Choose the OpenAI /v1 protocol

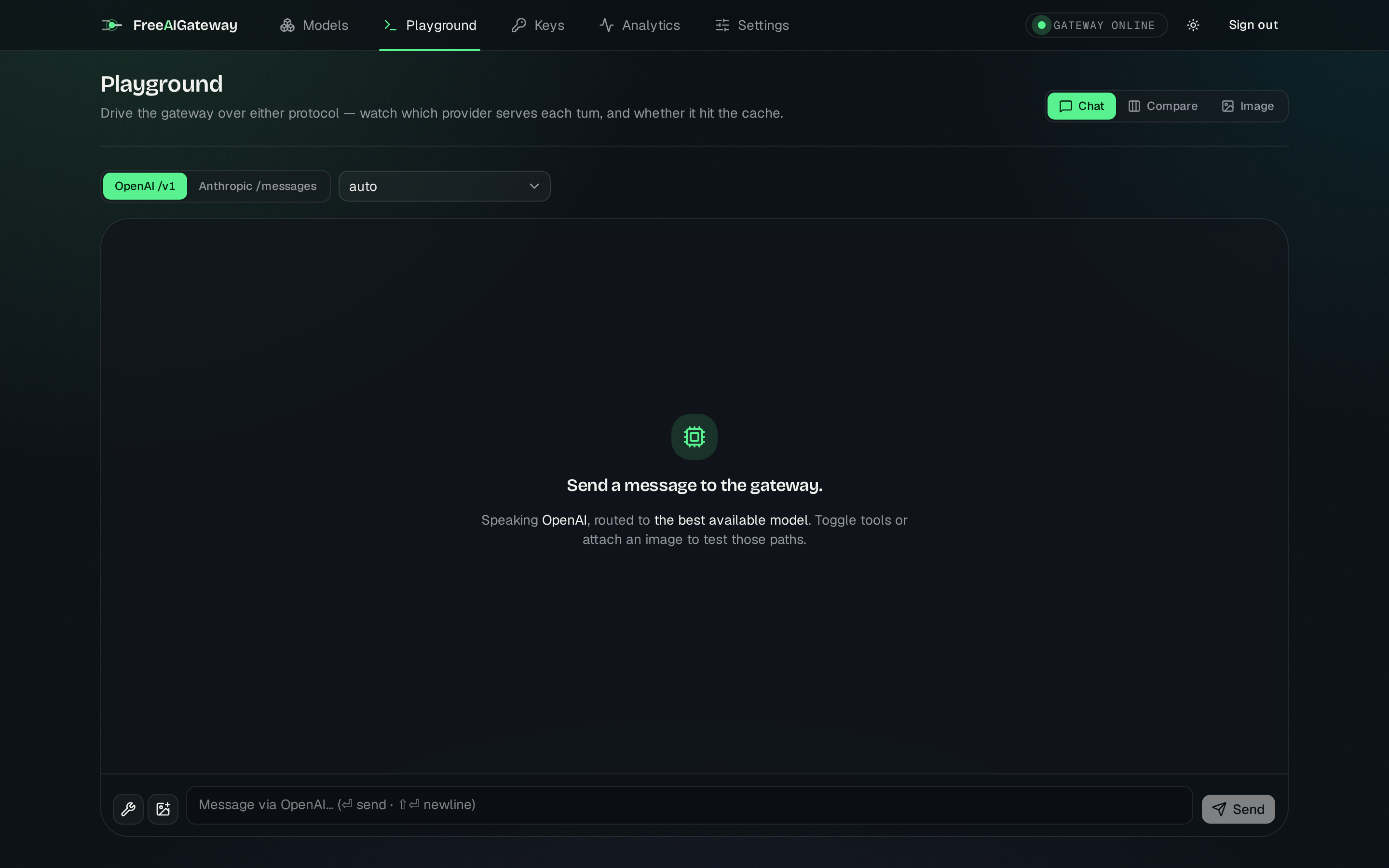tap(145, 186)
